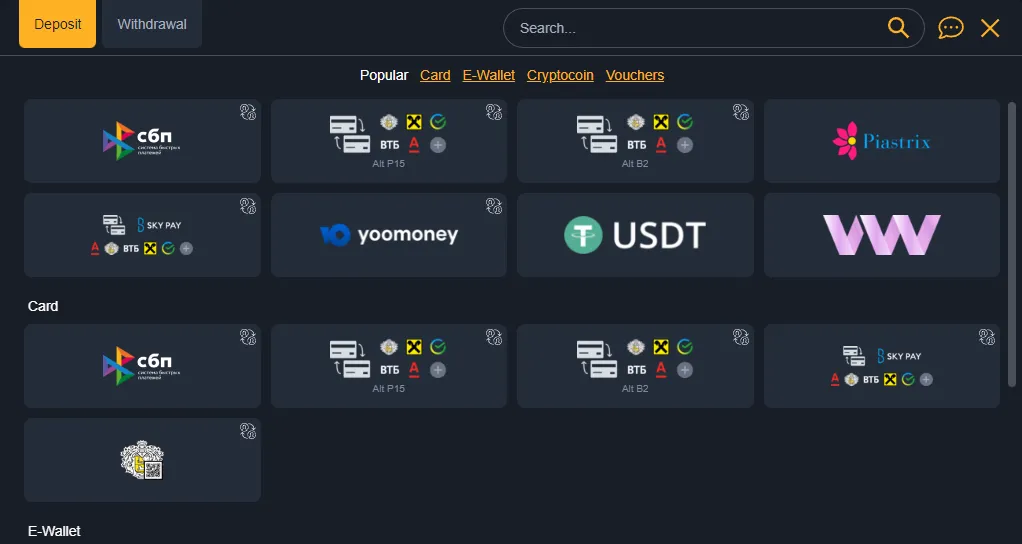The height and width of the screenshot is (544, 1022).
Task: Select the Piastrix payment method
Action: (x=881, y=141)
